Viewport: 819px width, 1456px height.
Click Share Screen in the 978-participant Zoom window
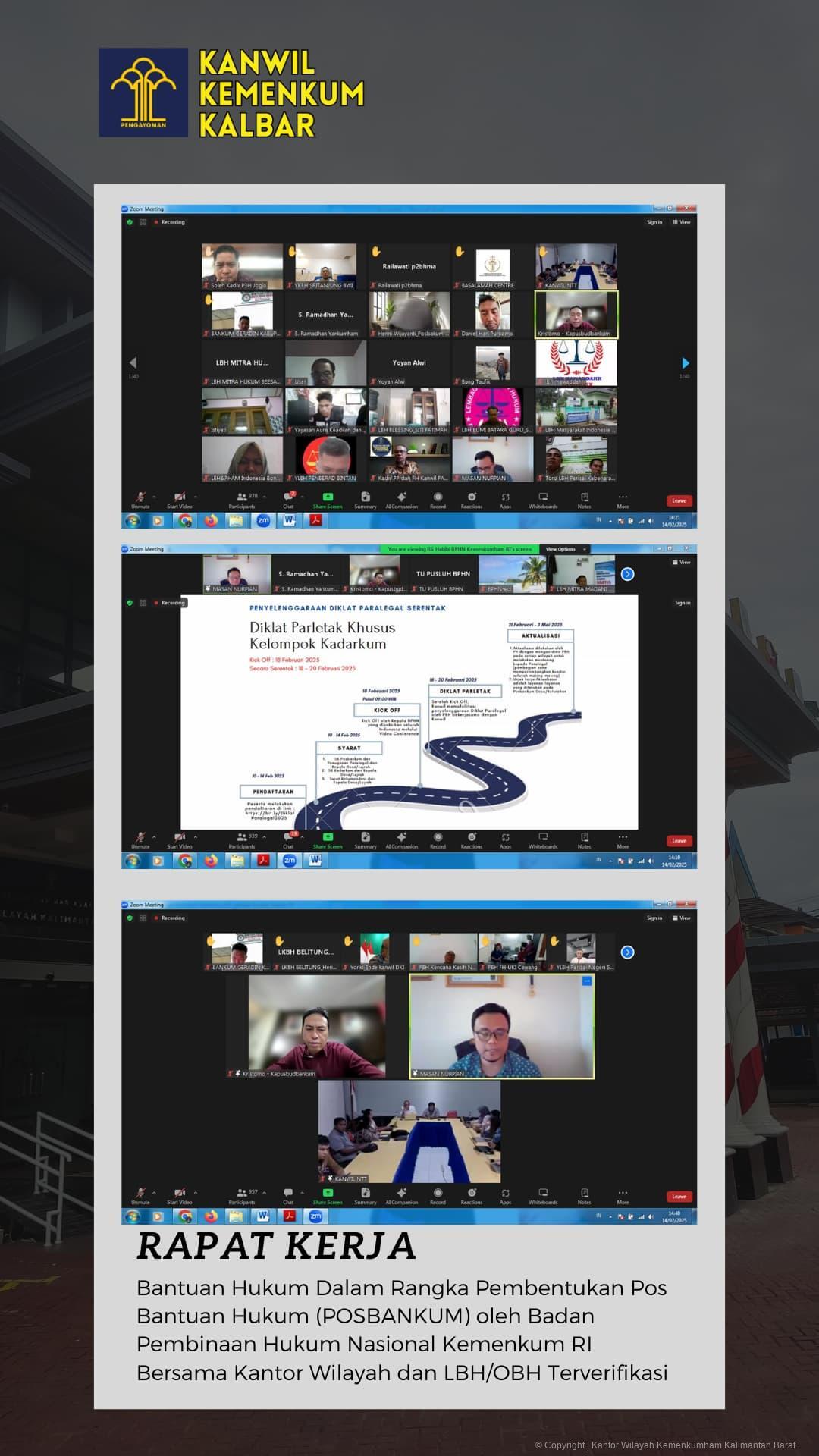click(x=328, y=500)
